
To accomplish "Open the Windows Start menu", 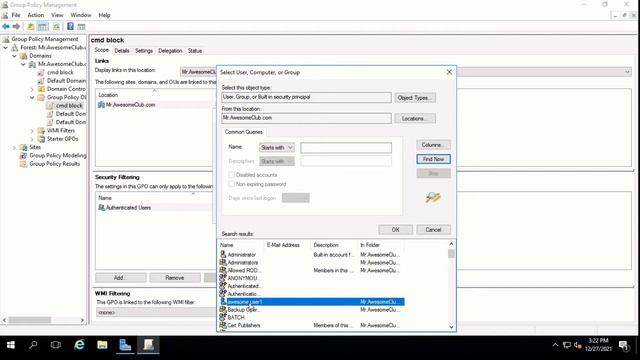I will point(11,345).
